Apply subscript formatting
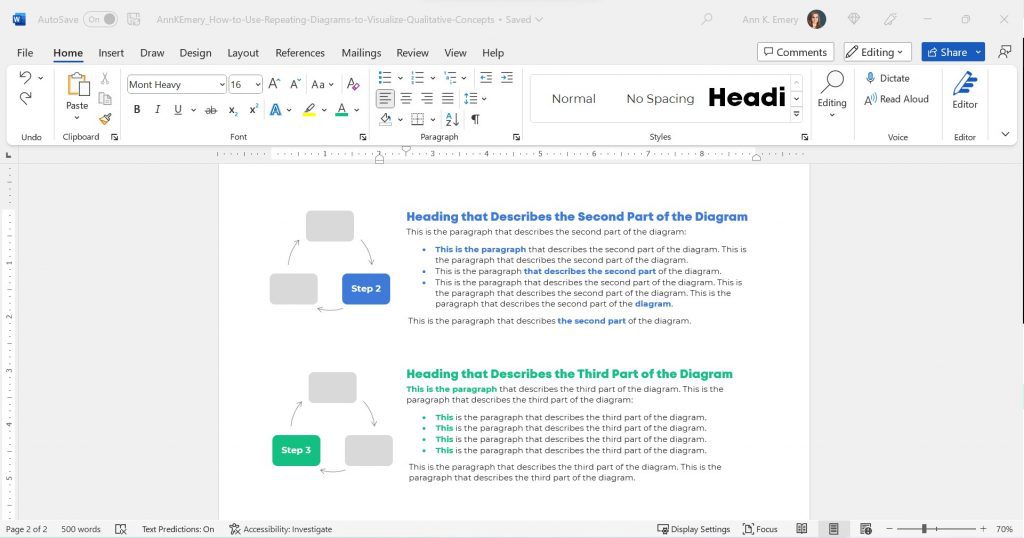Viewport: 1024px width, 538px height. pos(232,110)
